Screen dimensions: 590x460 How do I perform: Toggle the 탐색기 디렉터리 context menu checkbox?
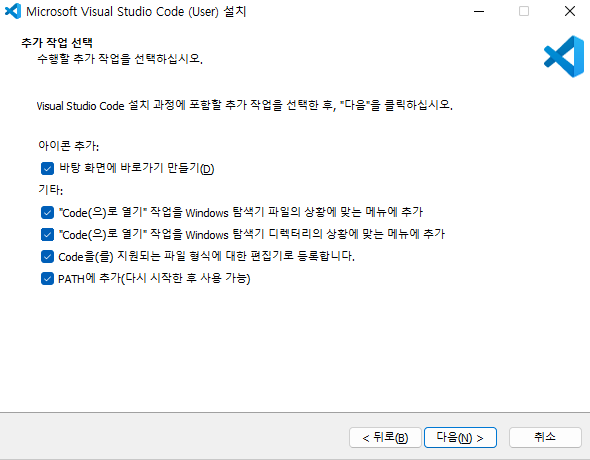point(47,235)
